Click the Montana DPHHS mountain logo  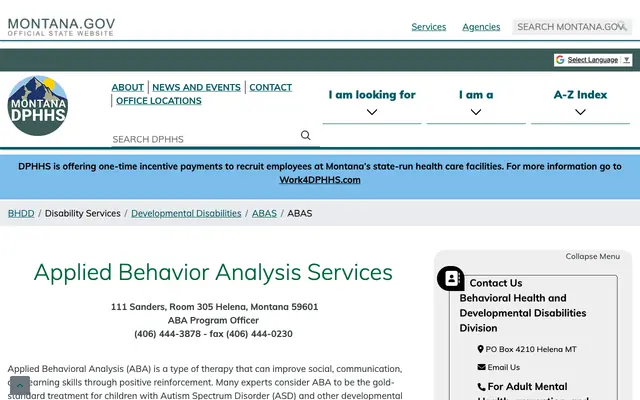tap(38, 106)
